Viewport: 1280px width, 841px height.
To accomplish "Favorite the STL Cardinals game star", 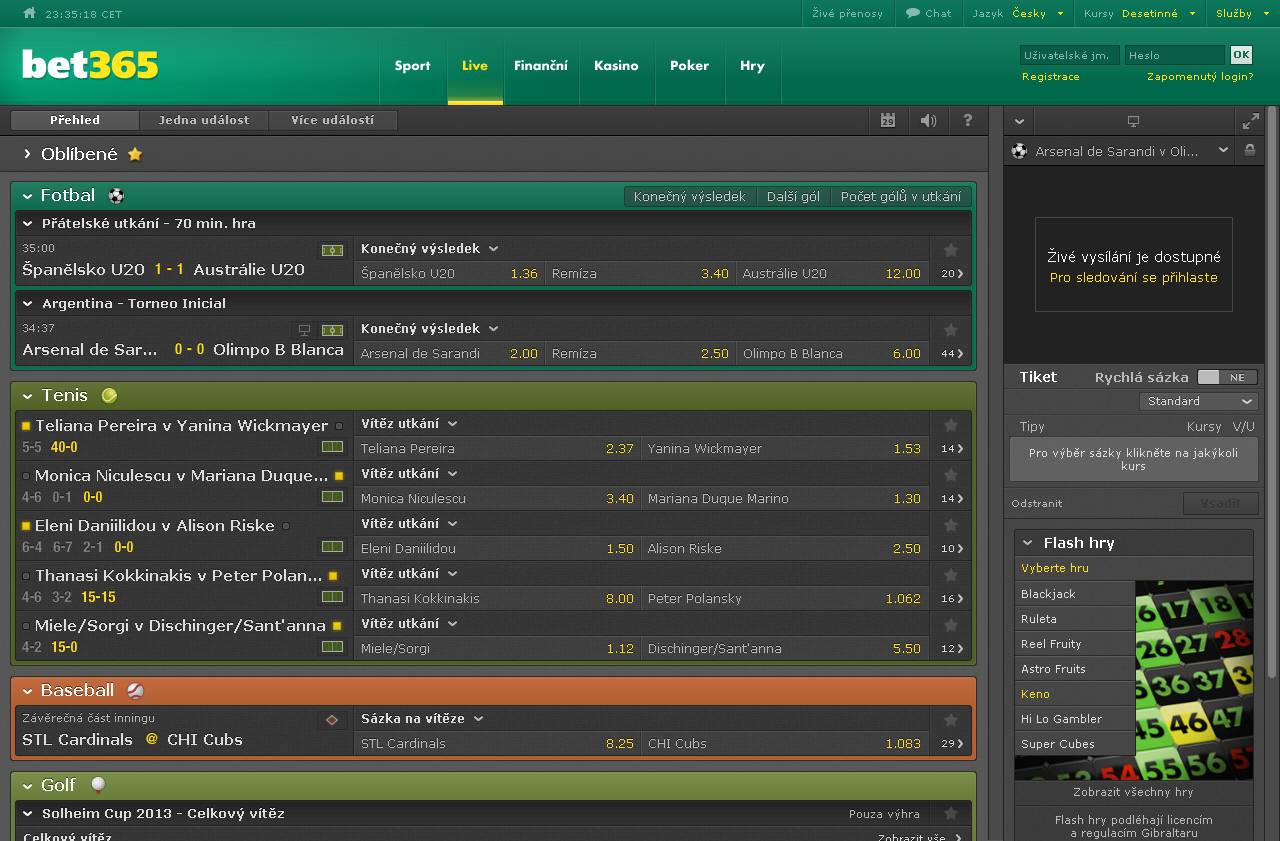I will coord(951,719).
